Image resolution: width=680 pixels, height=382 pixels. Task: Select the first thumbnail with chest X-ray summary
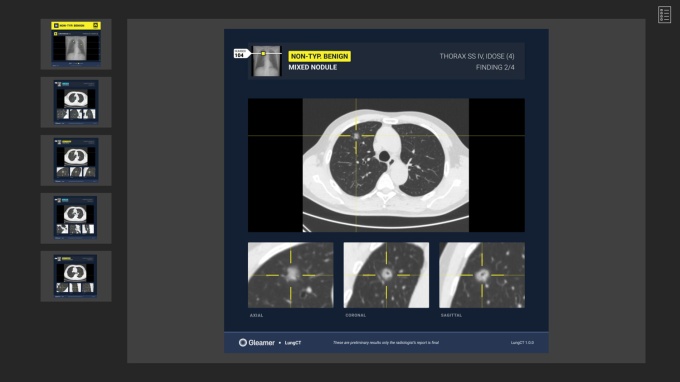click(76, 44)
